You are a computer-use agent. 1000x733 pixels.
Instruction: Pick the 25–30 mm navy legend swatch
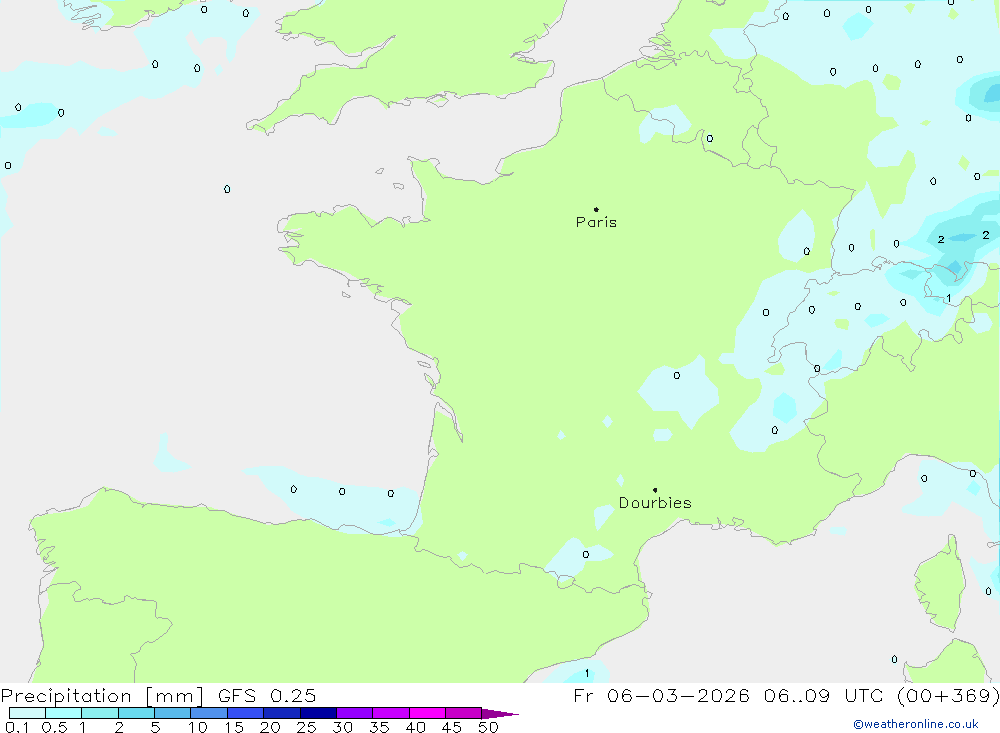[318, 713]
